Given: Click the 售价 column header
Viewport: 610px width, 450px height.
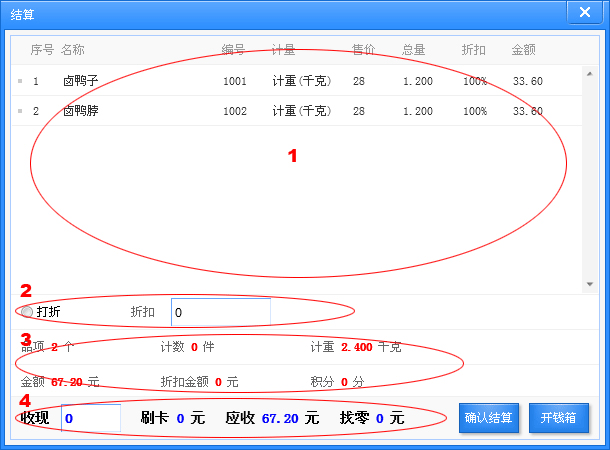Looking at the screenshot, I should point(363,50).
